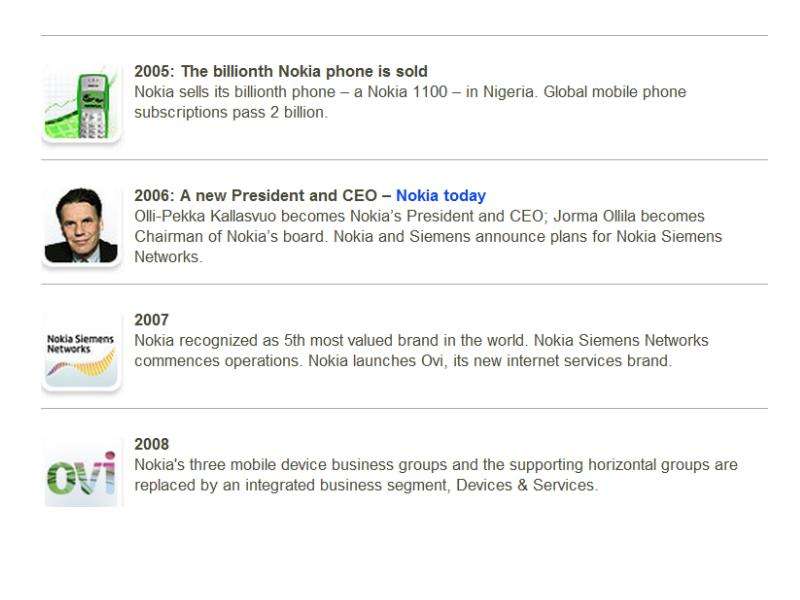Click the 2008 year heading

pos(151,444)
